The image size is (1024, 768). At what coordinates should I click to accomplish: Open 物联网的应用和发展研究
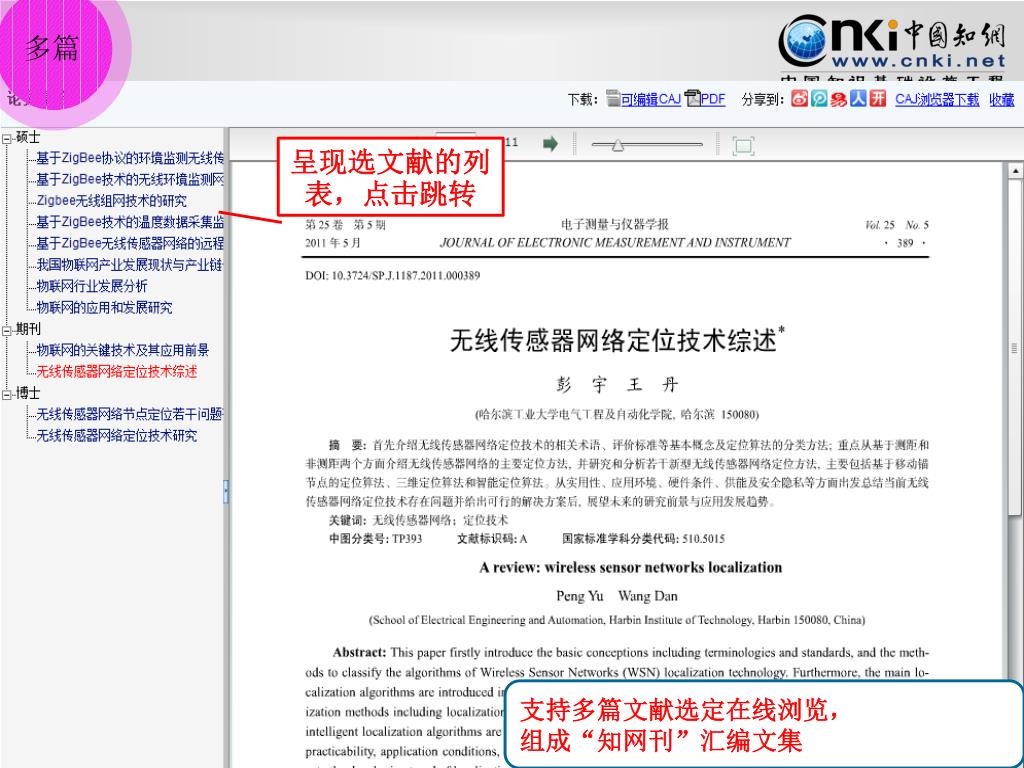pos(104,308)
